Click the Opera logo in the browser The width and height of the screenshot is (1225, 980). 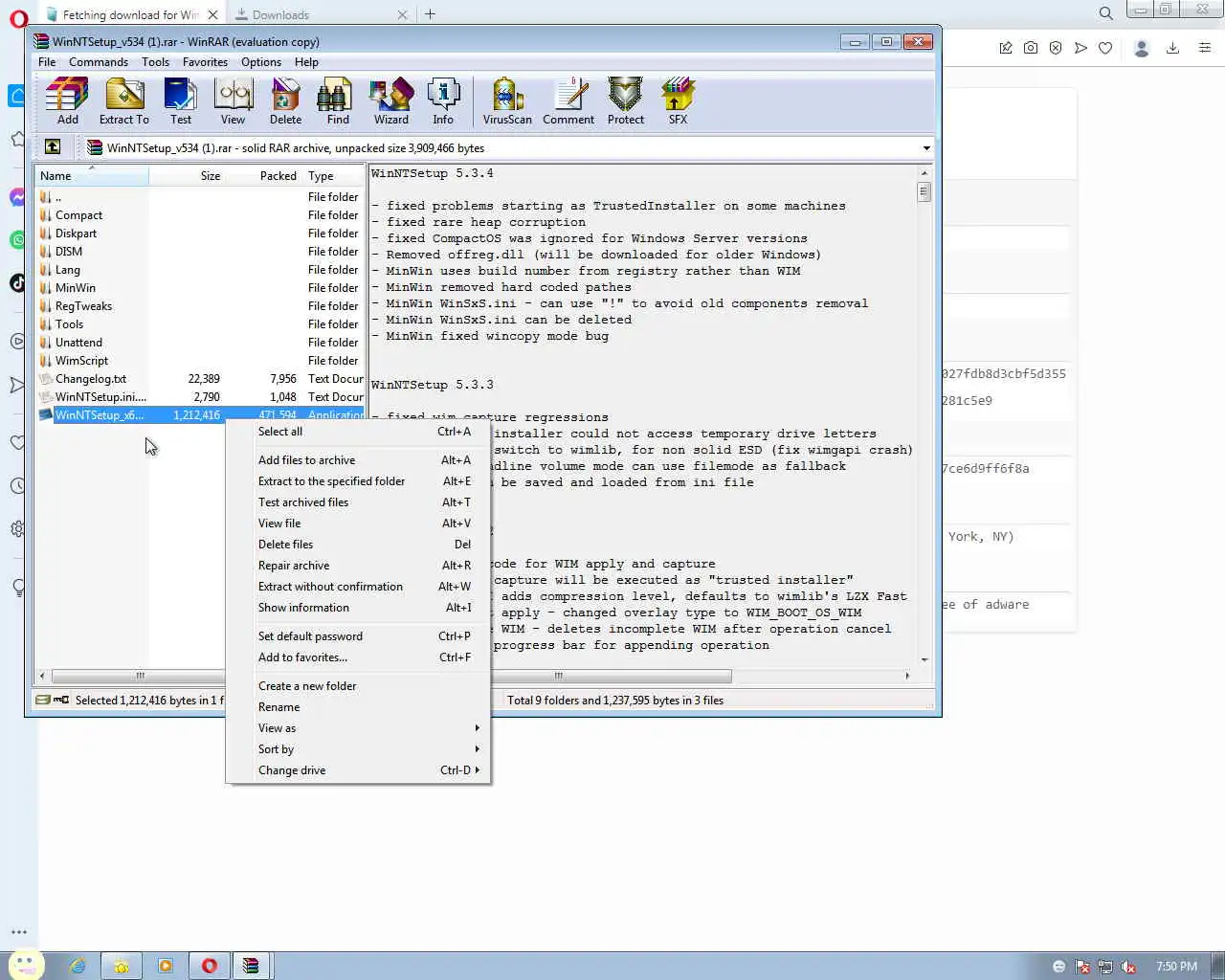(x=18, y=18)
